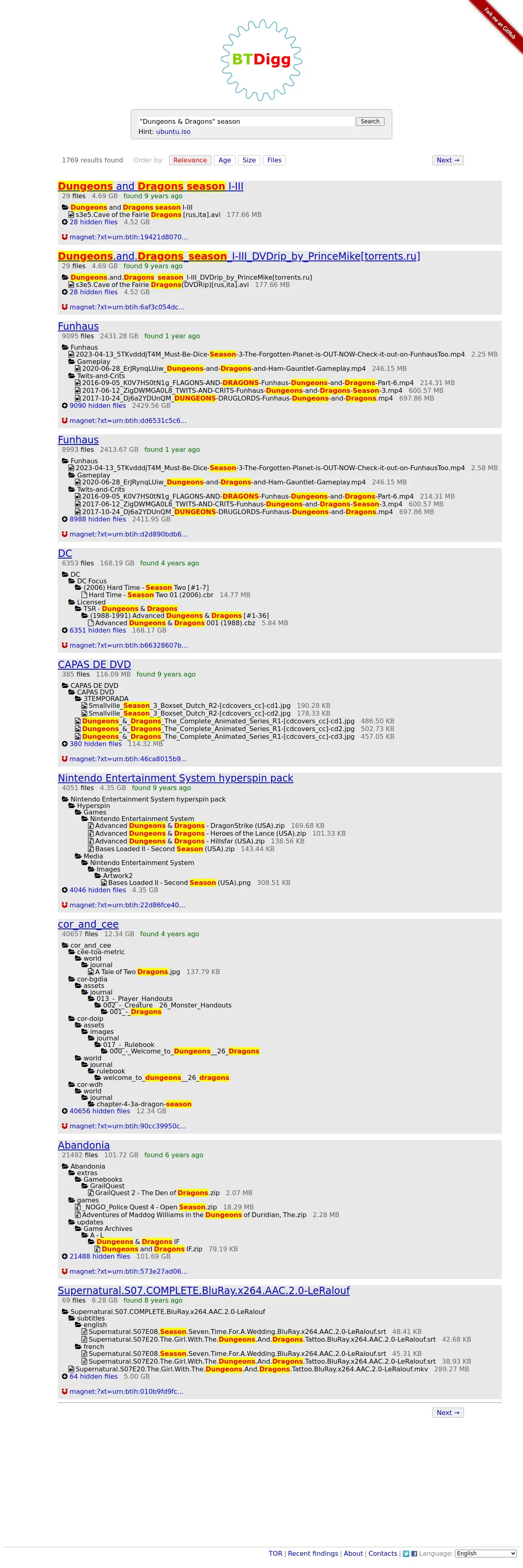Order results by Files
Image resolution: width=523 pixels, height=1568 pixels.
tap(275, 160)
